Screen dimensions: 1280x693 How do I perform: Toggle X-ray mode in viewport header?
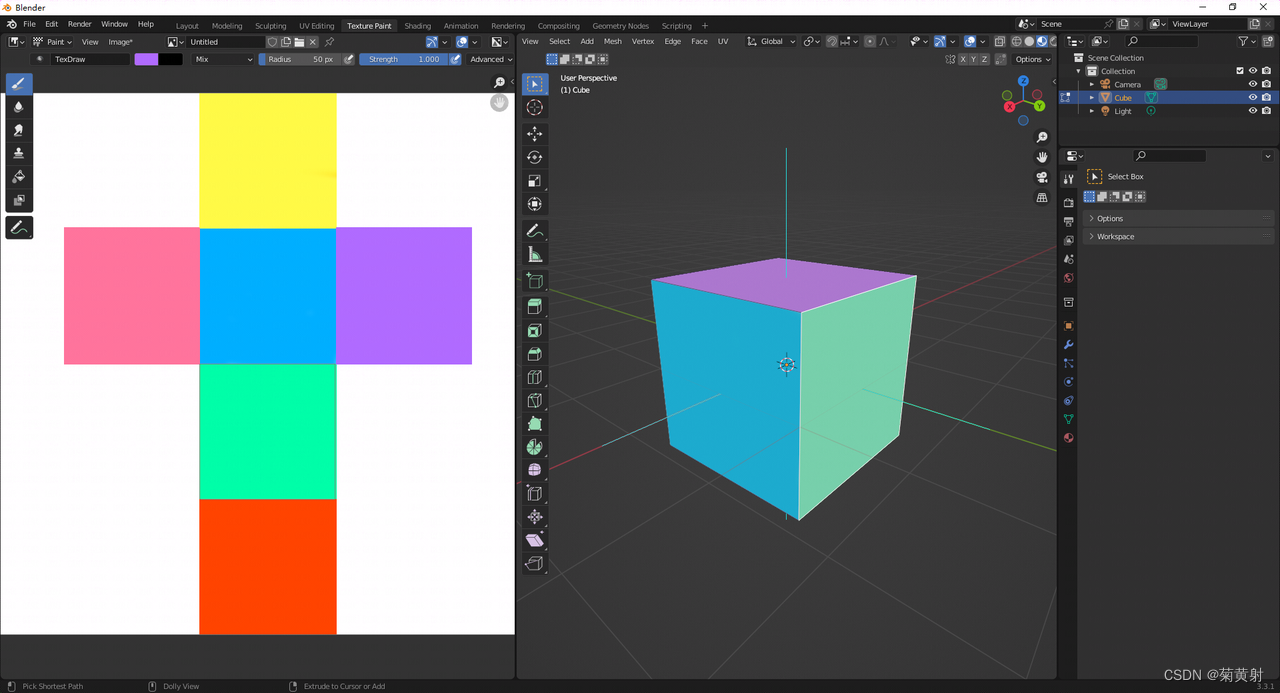point(1000,42)
